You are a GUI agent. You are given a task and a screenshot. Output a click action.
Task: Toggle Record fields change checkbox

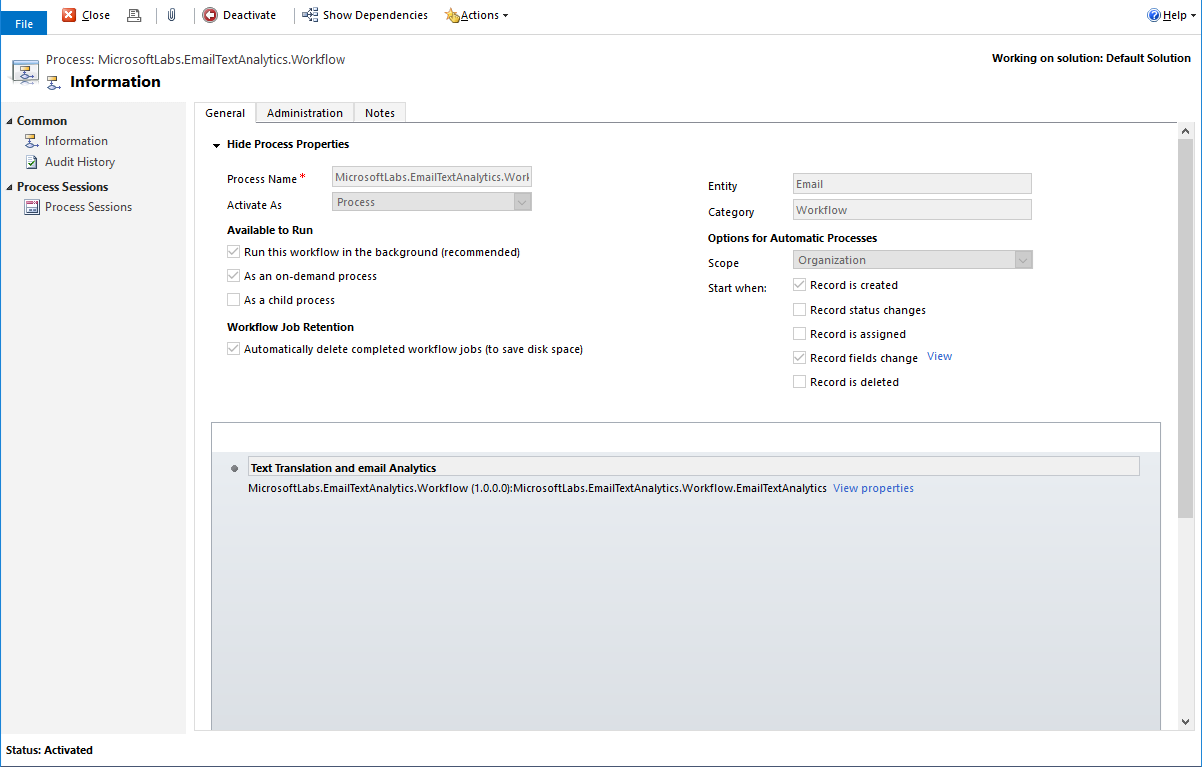click(x=799, y=357)
